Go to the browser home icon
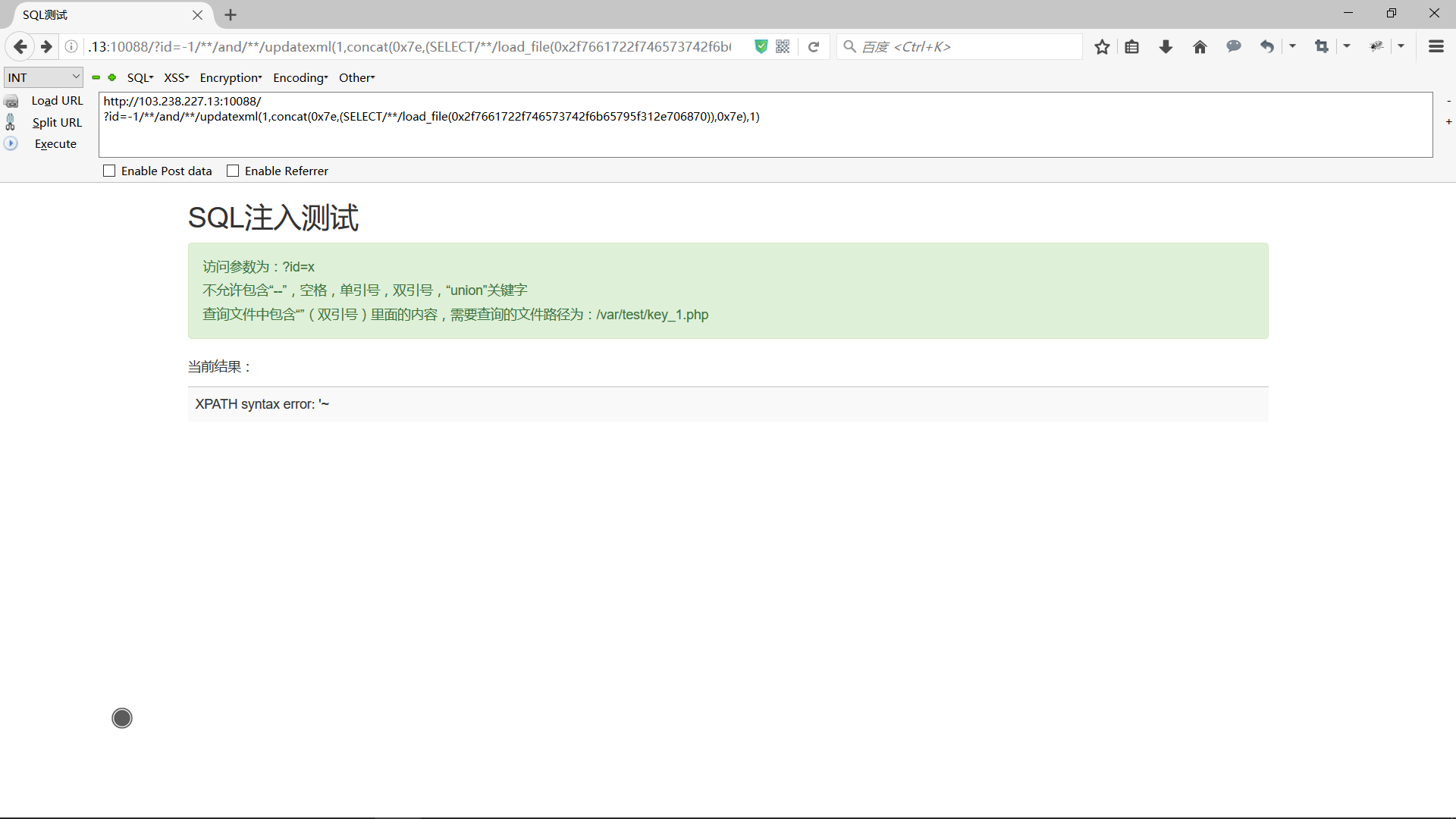Image resolution: width=1456 pixels, height=819 pixels. click(1200, 47)
